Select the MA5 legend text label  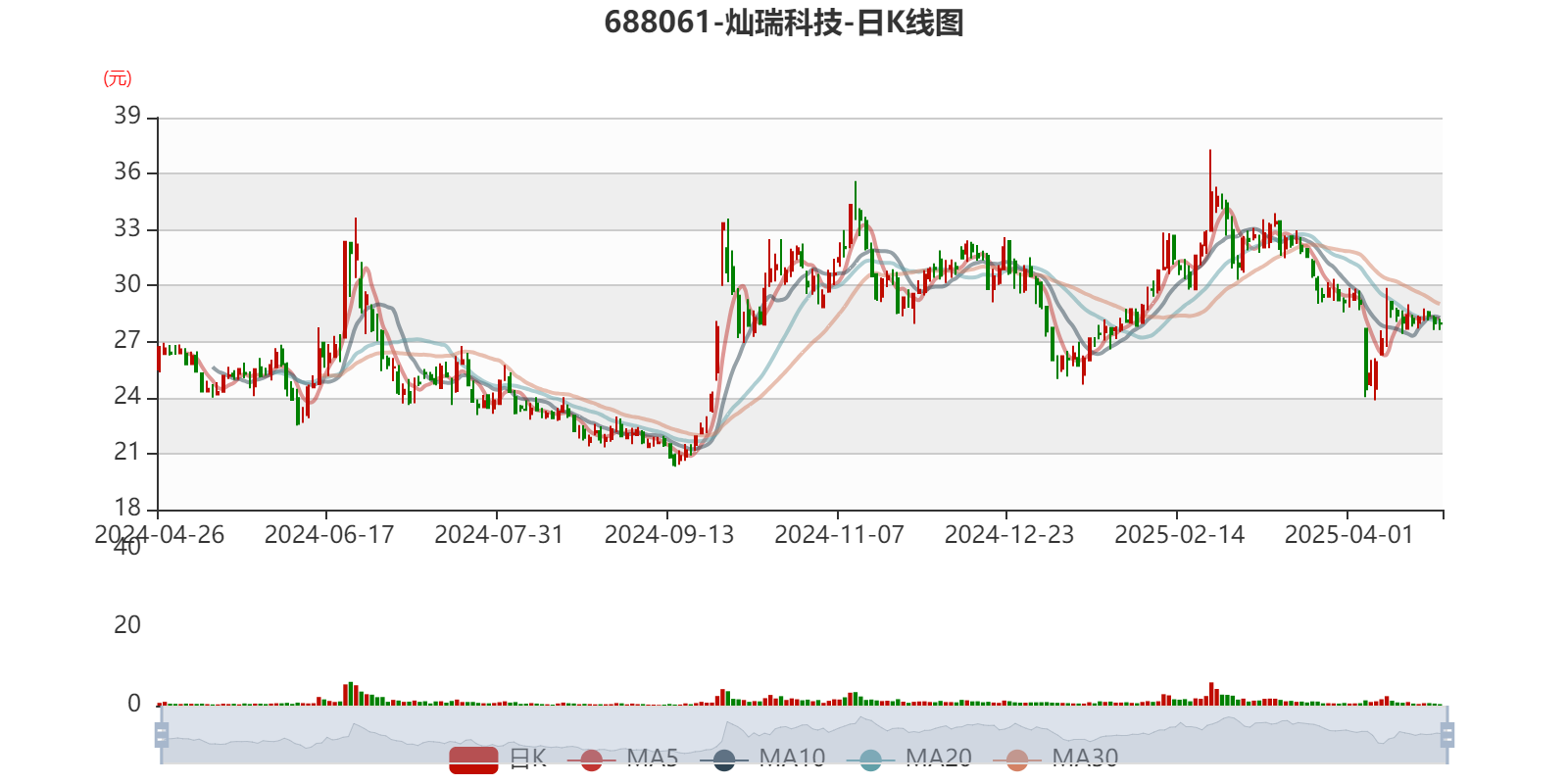click(x=653, y=758)
